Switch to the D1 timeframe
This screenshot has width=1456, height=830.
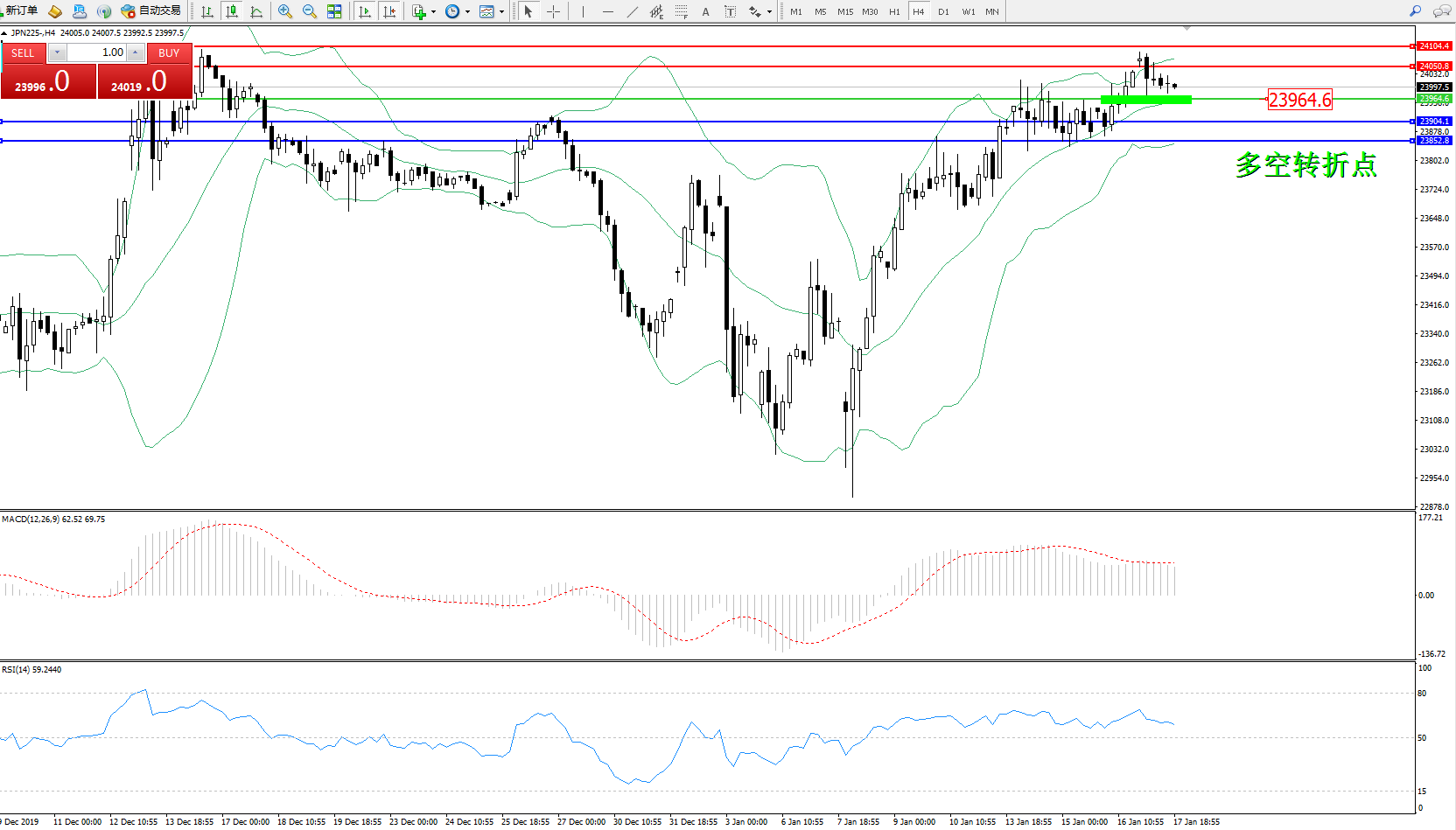pos(943,11)
